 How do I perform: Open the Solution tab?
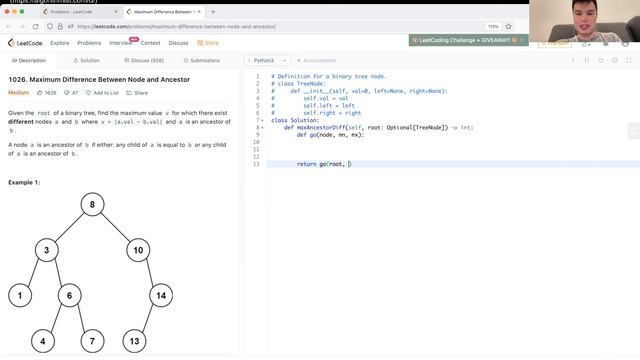point(87,60)
